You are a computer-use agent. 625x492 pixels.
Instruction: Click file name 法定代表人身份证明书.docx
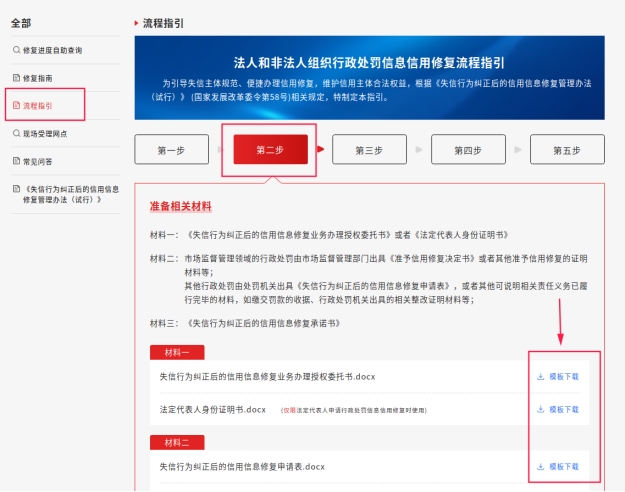pos(212,409)
